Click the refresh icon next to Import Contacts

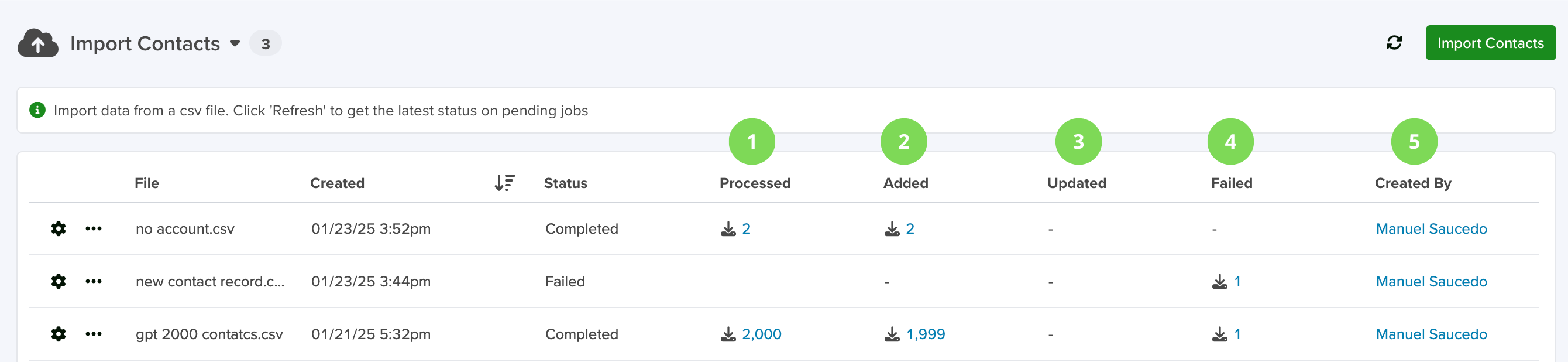coord(1394,43)
